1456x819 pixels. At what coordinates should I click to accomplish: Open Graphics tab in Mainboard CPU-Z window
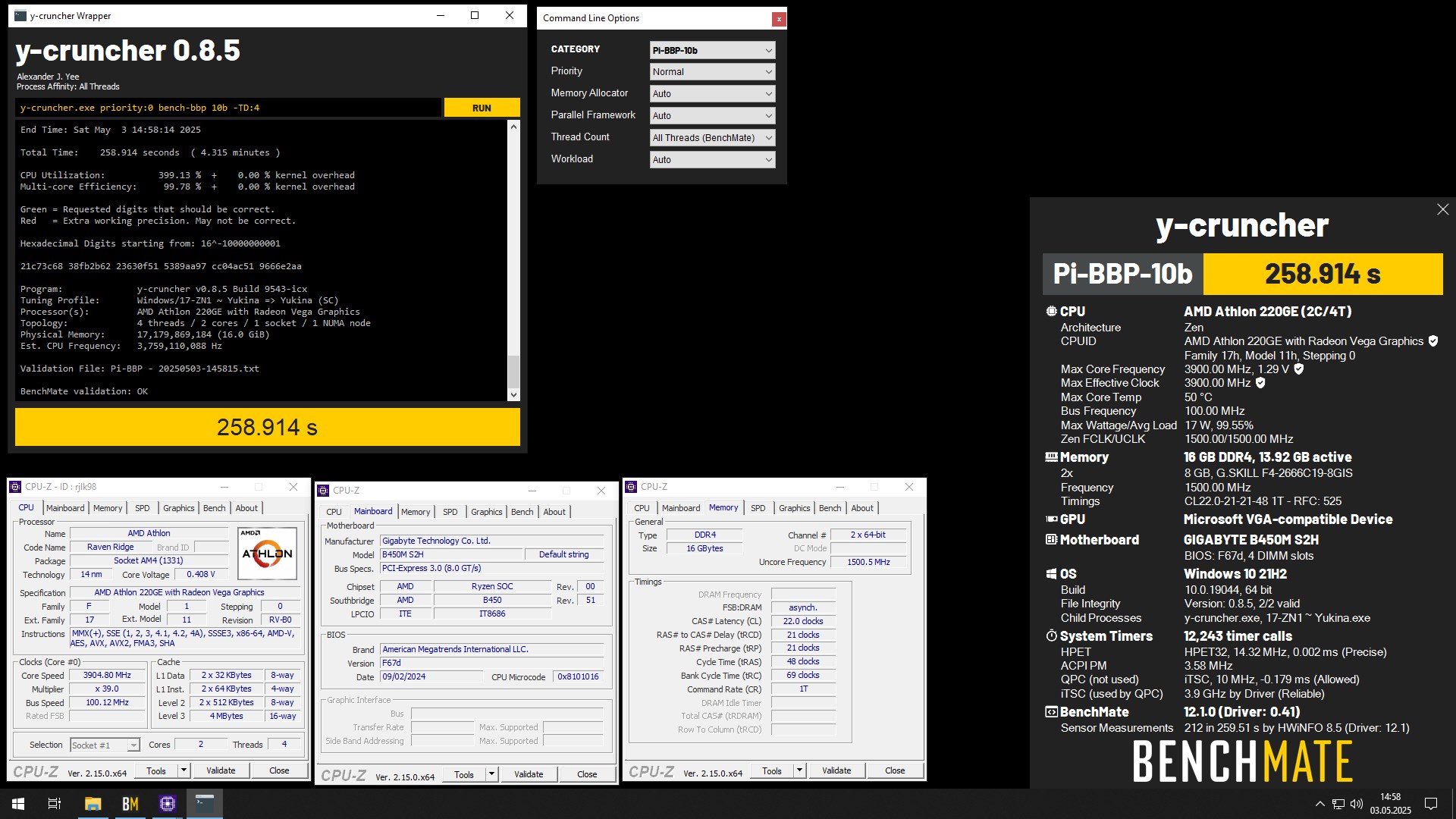click(x=486, y=512)
